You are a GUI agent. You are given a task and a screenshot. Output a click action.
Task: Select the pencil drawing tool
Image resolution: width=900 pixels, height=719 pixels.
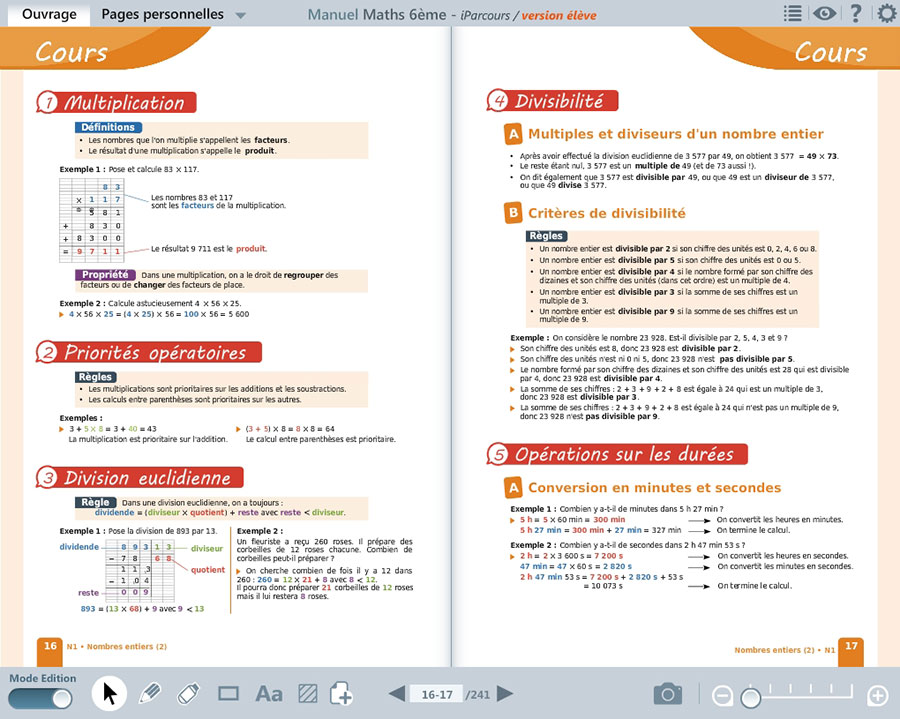pyautogui.click(x=149, y=693)
